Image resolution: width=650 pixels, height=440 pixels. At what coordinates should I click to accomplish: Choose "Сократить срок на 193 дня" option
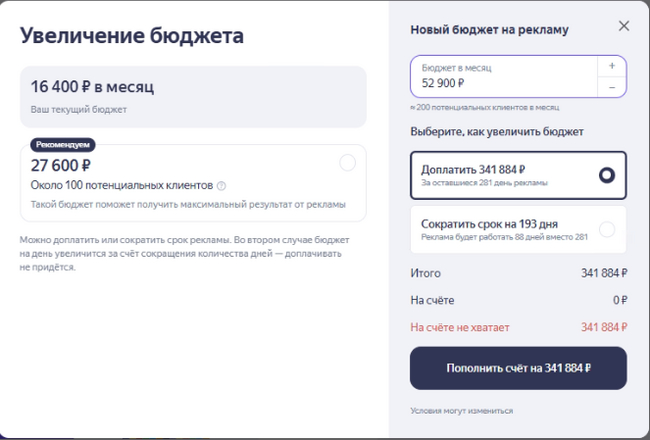coord(606,229)
